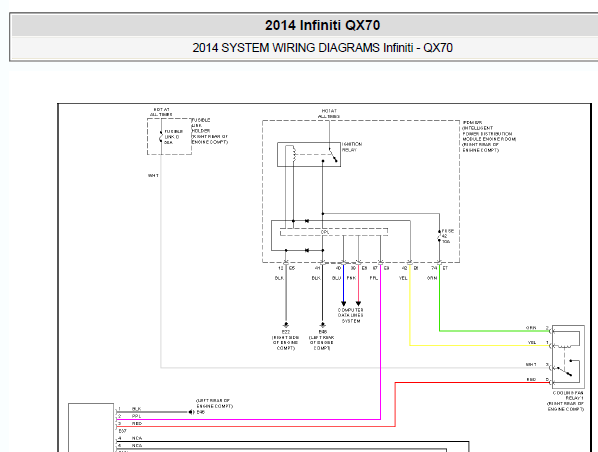Image resolution: width=598 pixels, height=452 pixels.
Task: Click the 'HOT AT ALL TIMES' label above IPDM
Action: 329,113
